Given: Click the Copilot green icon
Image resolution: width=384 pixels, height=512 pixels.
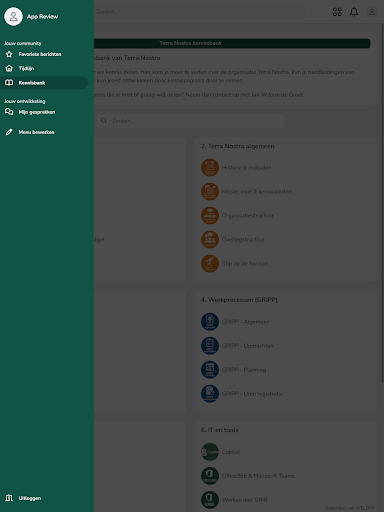Looking at the screenshot, I should [x=210, y=452].
